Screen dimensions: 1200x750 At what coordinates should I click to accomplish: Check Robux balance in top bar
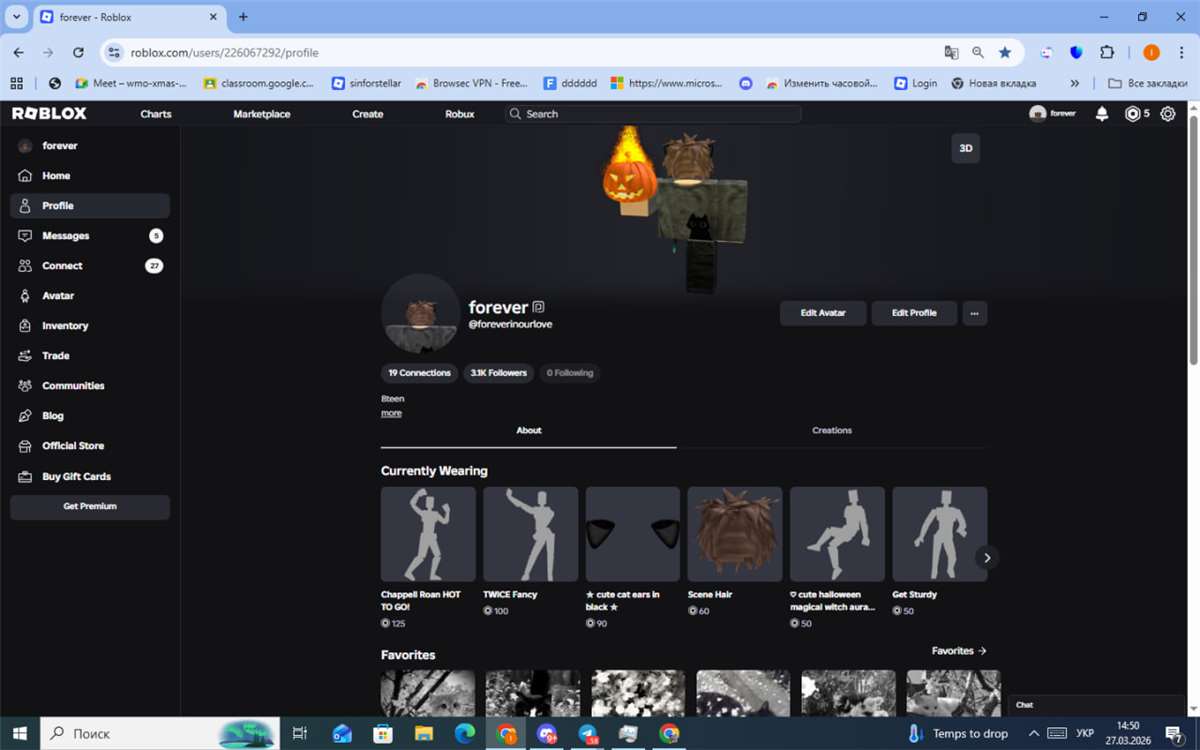pos(1137,114)
